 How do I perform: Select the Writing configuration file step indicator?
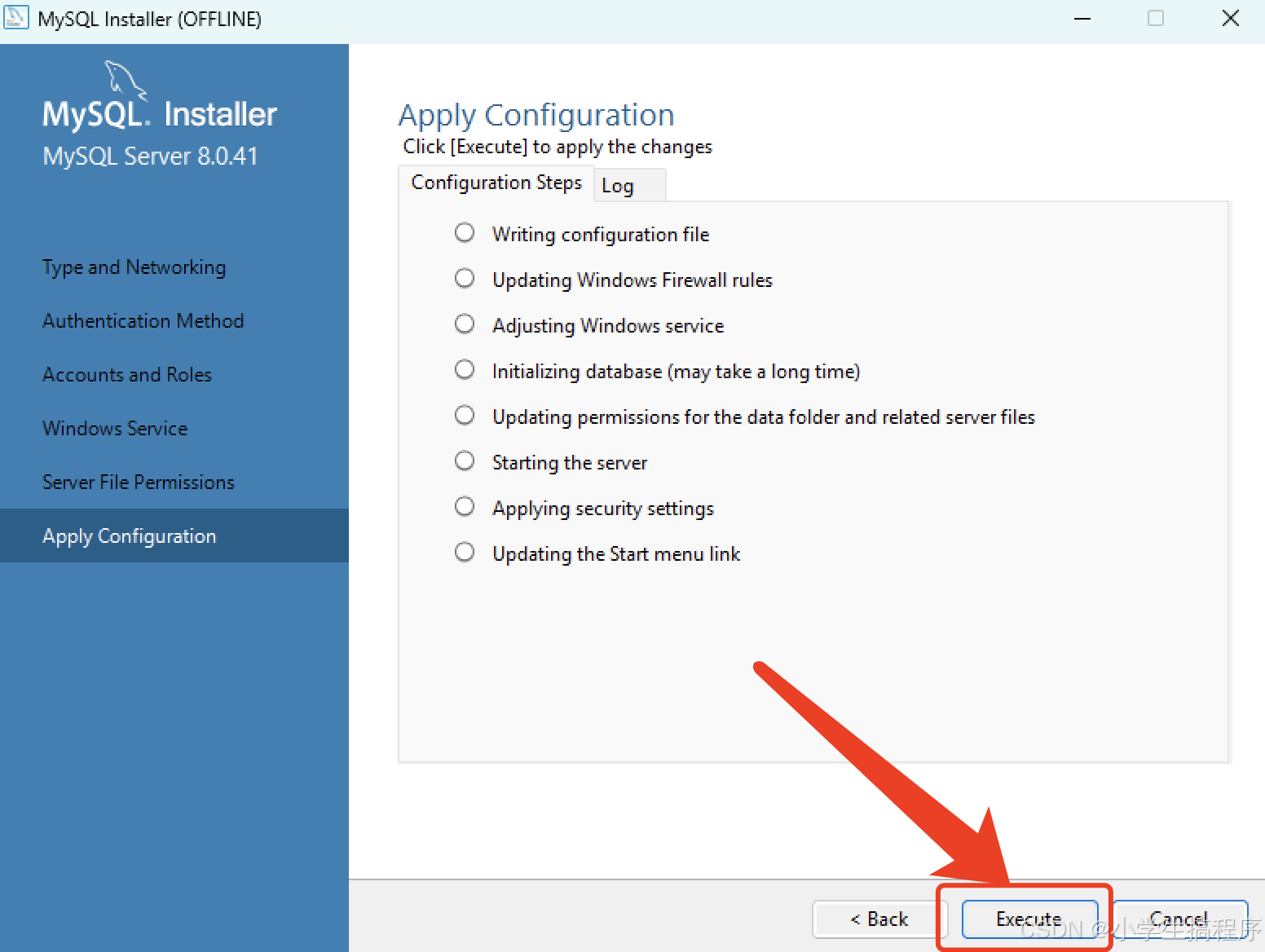coord(465,233)
